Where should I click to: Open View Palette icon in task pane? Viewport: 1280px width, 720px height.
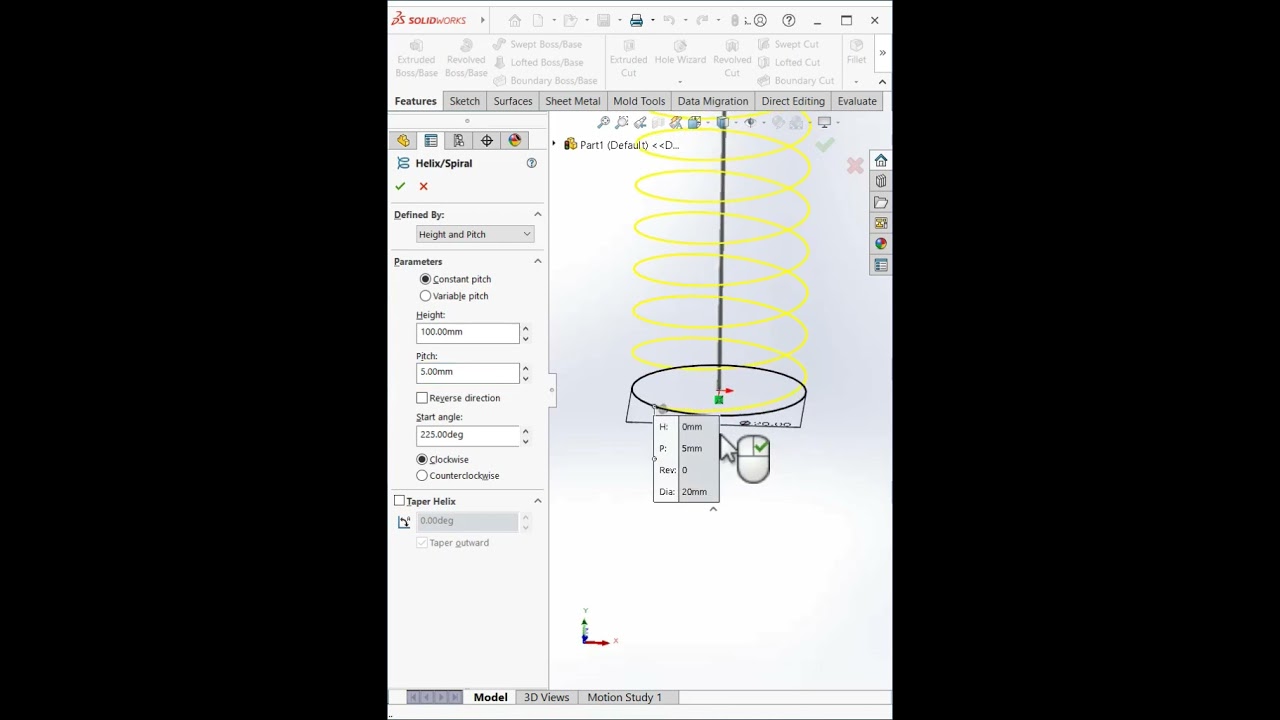(881, 223)
